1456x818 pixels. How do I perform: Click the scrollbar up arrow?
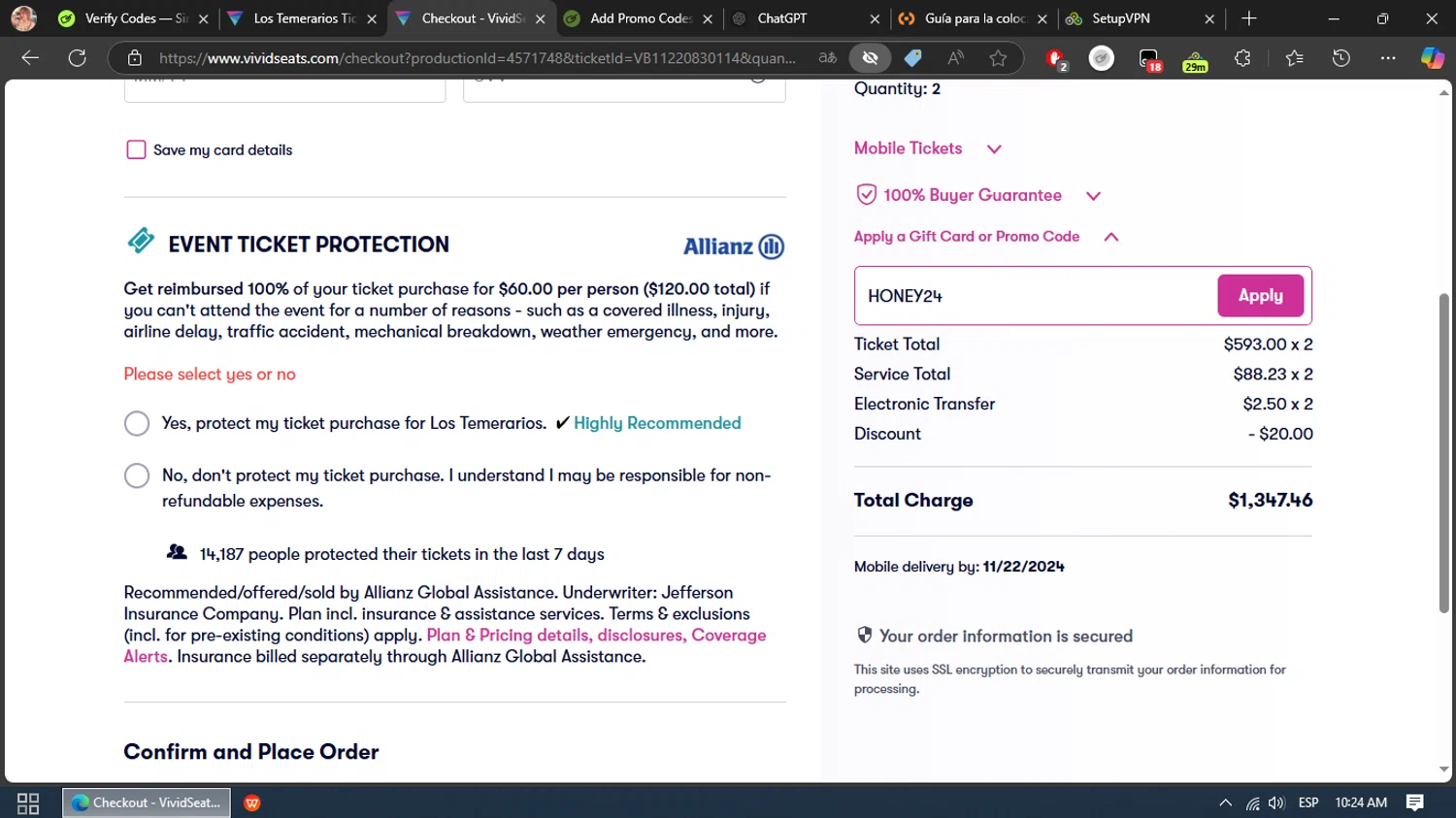(x=1444, y=92)
